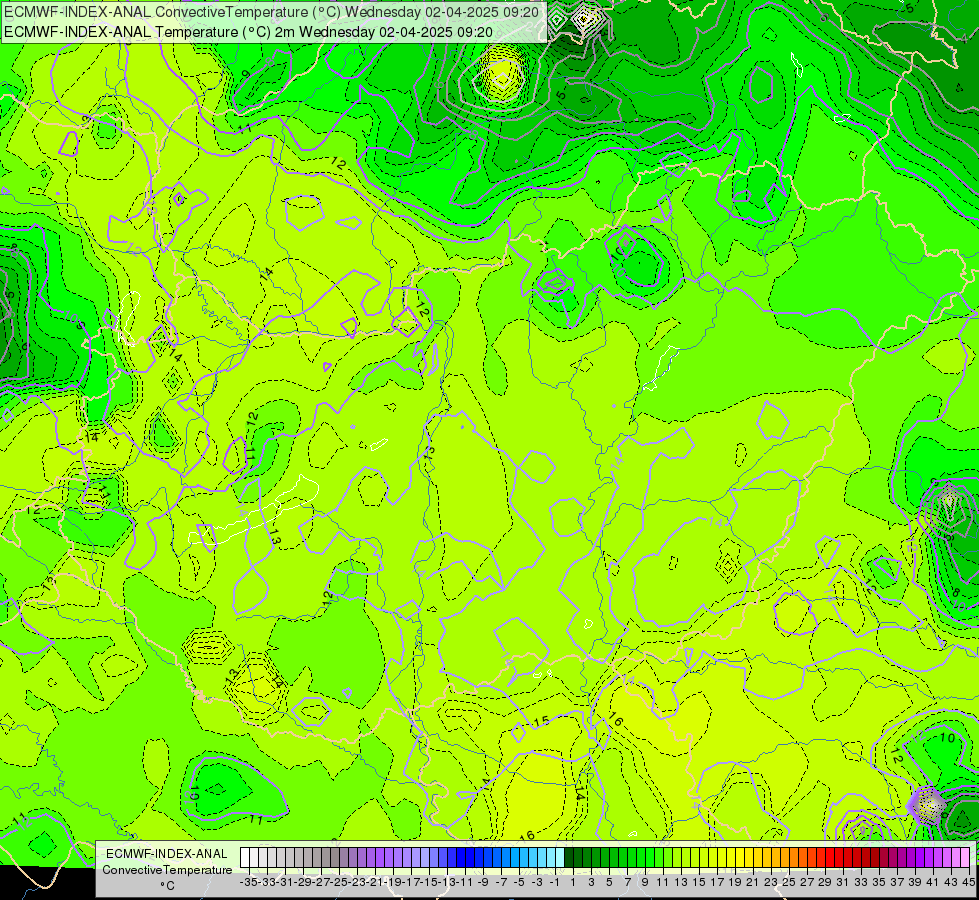Select the white legend swatch above -35
The image size is (979, 900).
click(x=245, y=857)
